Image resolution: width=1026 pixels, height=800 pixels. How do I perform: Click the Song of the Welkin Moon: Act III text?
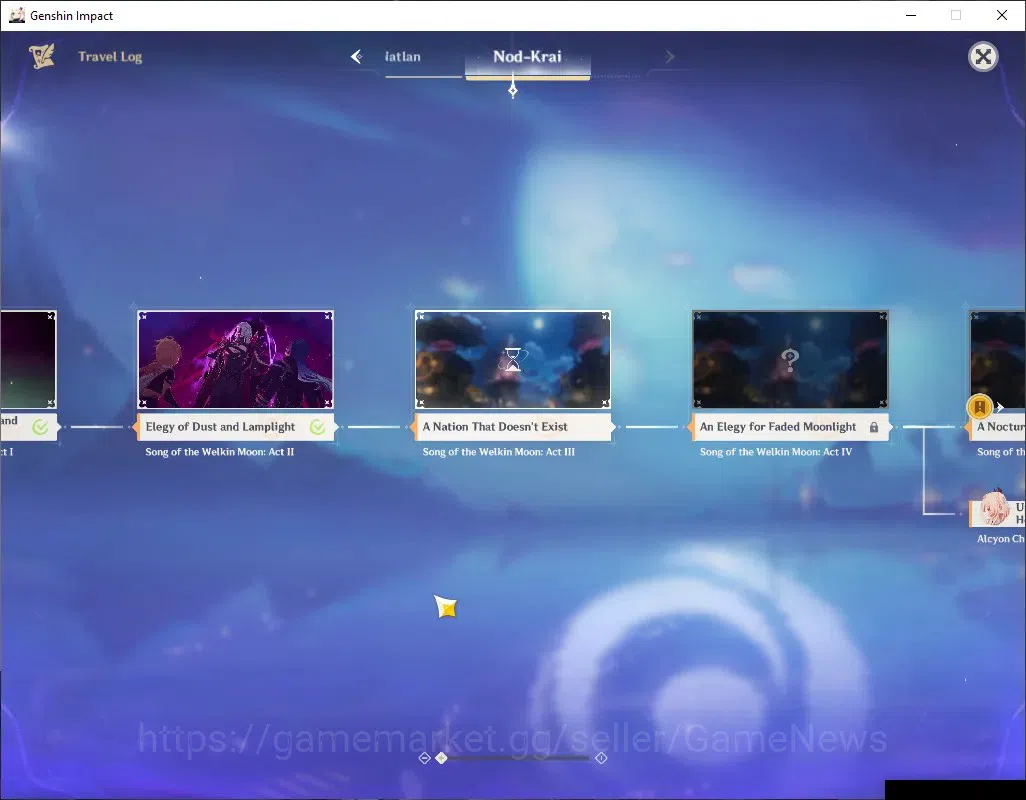(x=499, y=451)
